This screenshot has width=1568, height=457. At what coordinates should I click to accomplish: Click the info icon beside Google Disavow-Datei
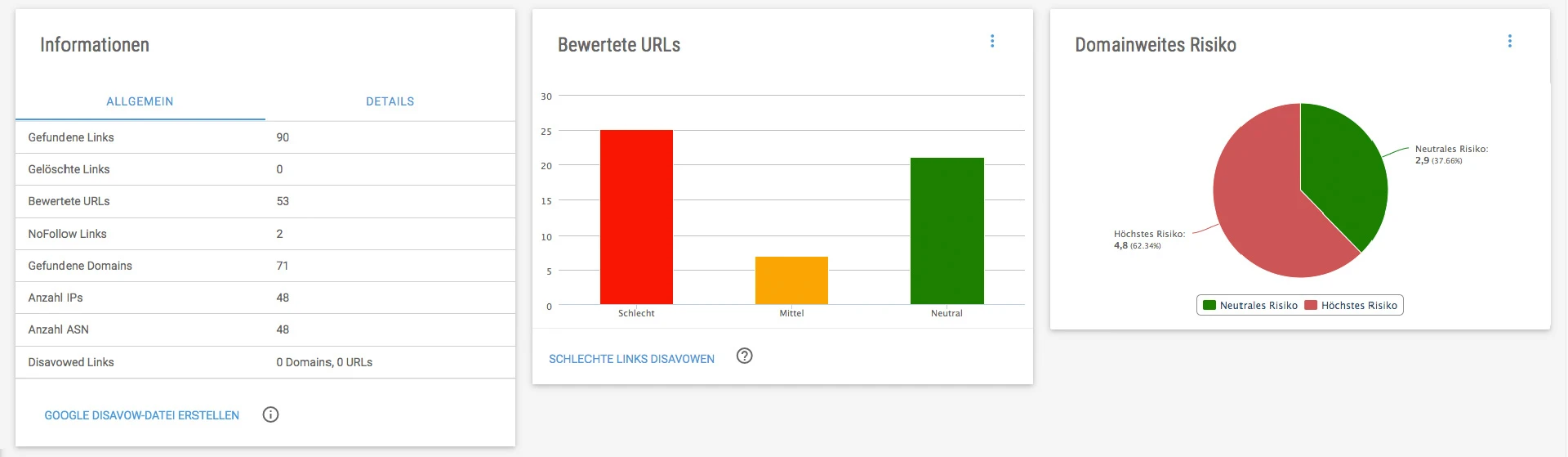coord(270,414)
